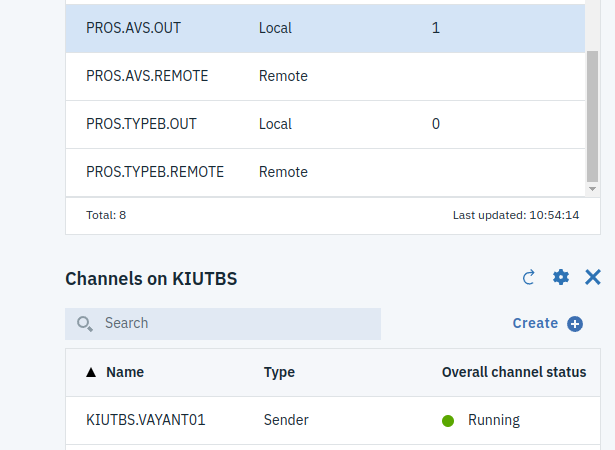The width and height of the screenshot is (615, 450).
Task: Click the green Running status dot
Action: click(449, 420)
